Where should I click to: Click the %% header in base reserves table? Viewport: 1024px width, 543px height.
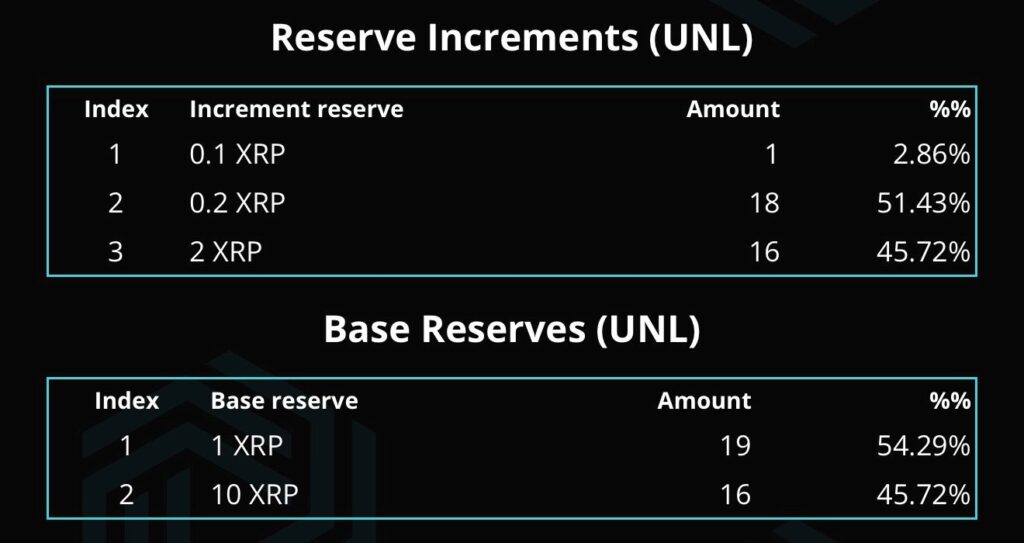tap(950, 401)
